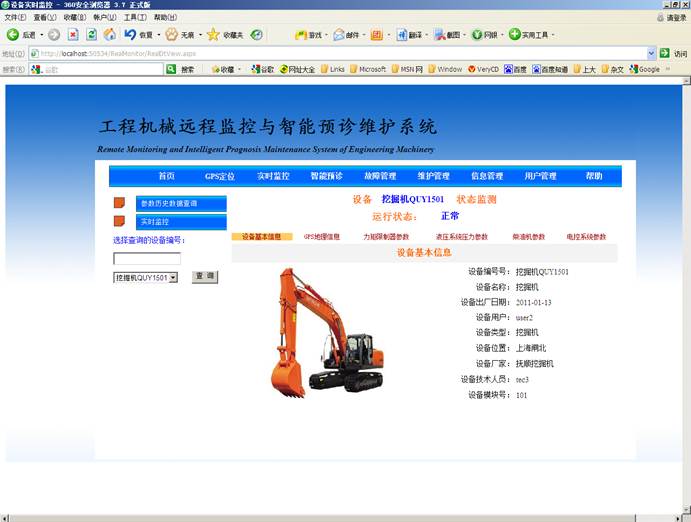Click the Home icon in browser toolbar
Image resolution: width=691 pixels, height=522 pixels.
[109, 35]
